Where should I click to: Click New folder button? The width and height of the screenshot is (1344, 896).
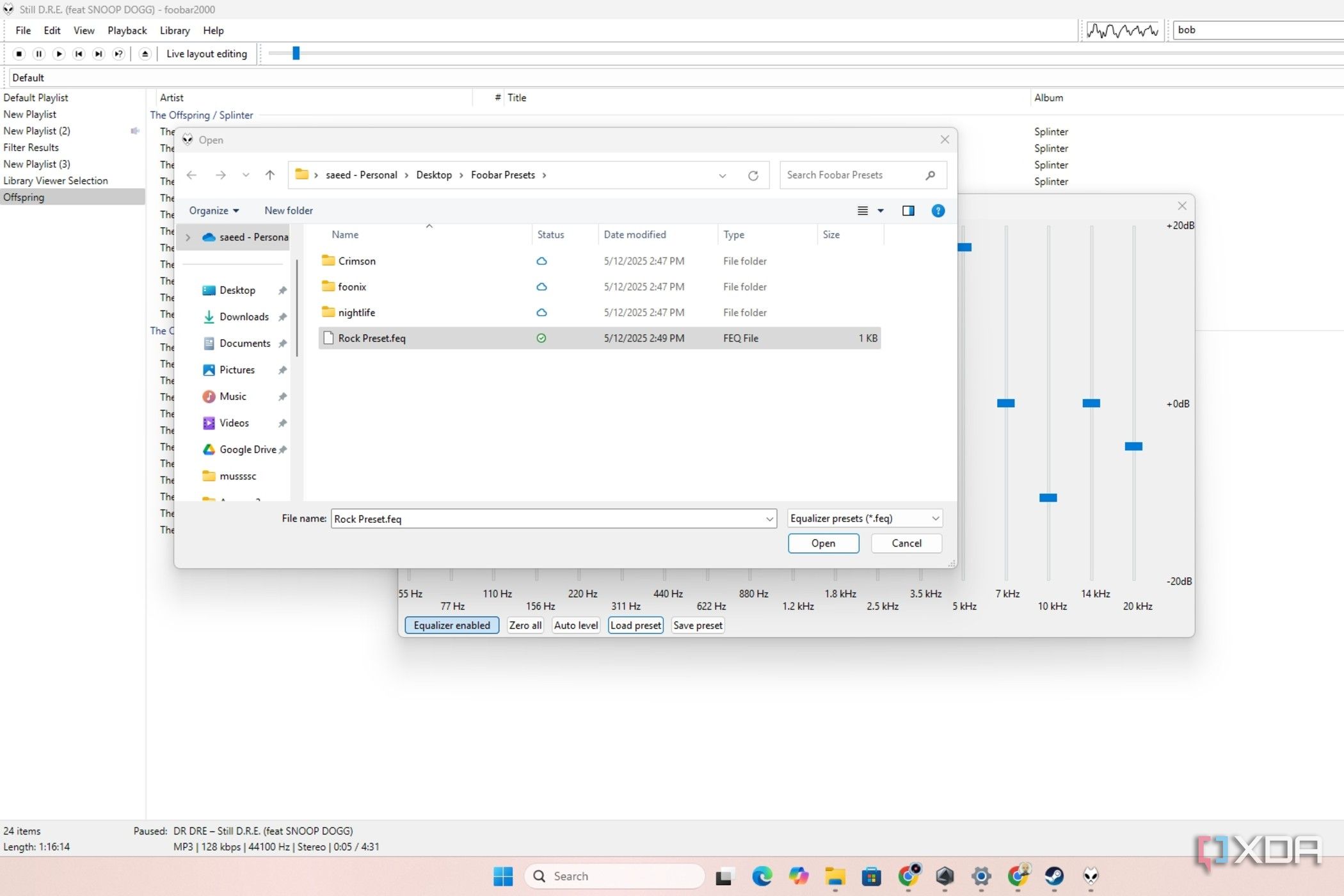coord(289,211)
